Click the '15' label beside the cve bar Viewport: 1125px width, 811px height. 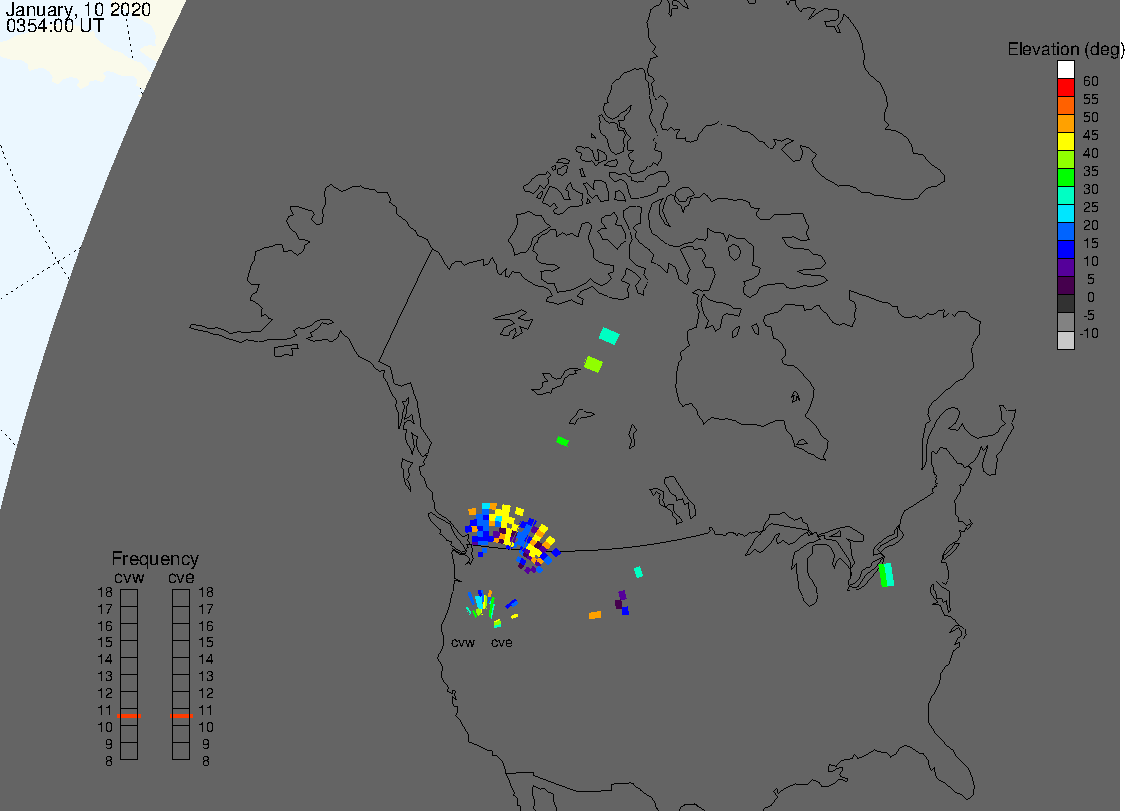pyautogui.click(x=206, y=642)
